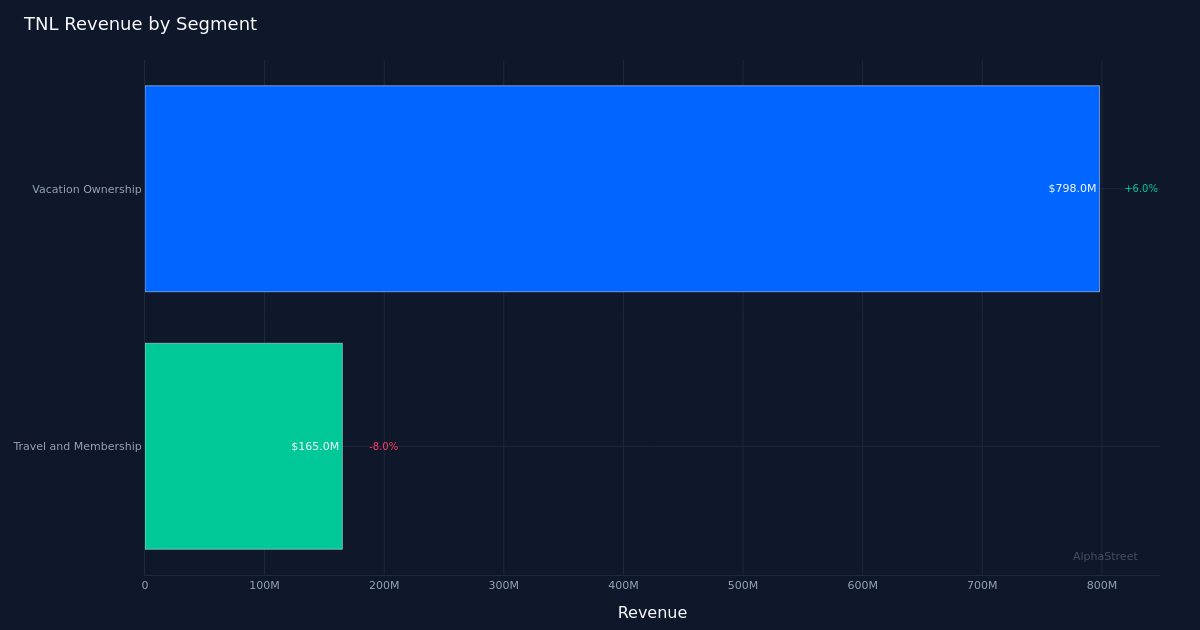Click the +6.0% growth indicator
Screen dimensions: 1200x630
click(1141, 188)
